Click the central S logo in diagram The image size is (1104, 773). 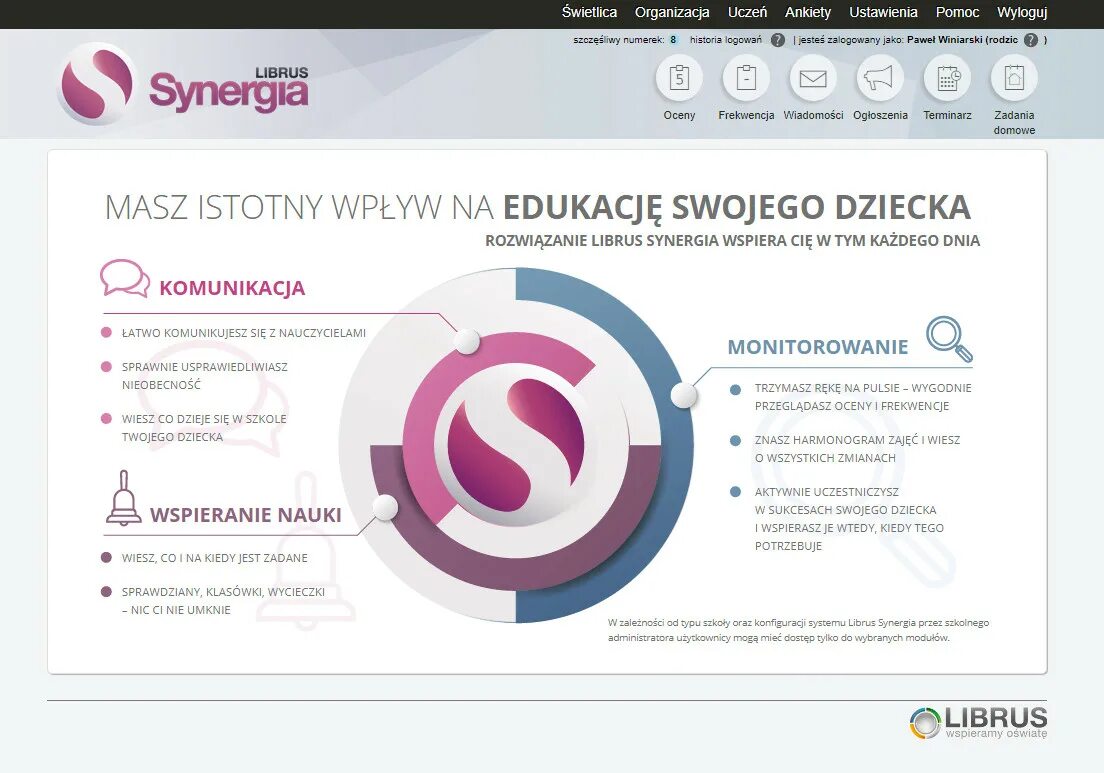[x=516, y=444]
